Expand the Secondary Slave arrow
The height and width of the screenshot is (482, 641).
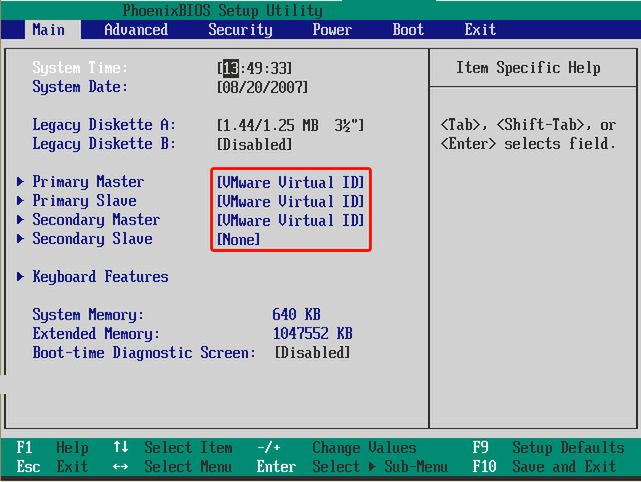tap(20, 239)
